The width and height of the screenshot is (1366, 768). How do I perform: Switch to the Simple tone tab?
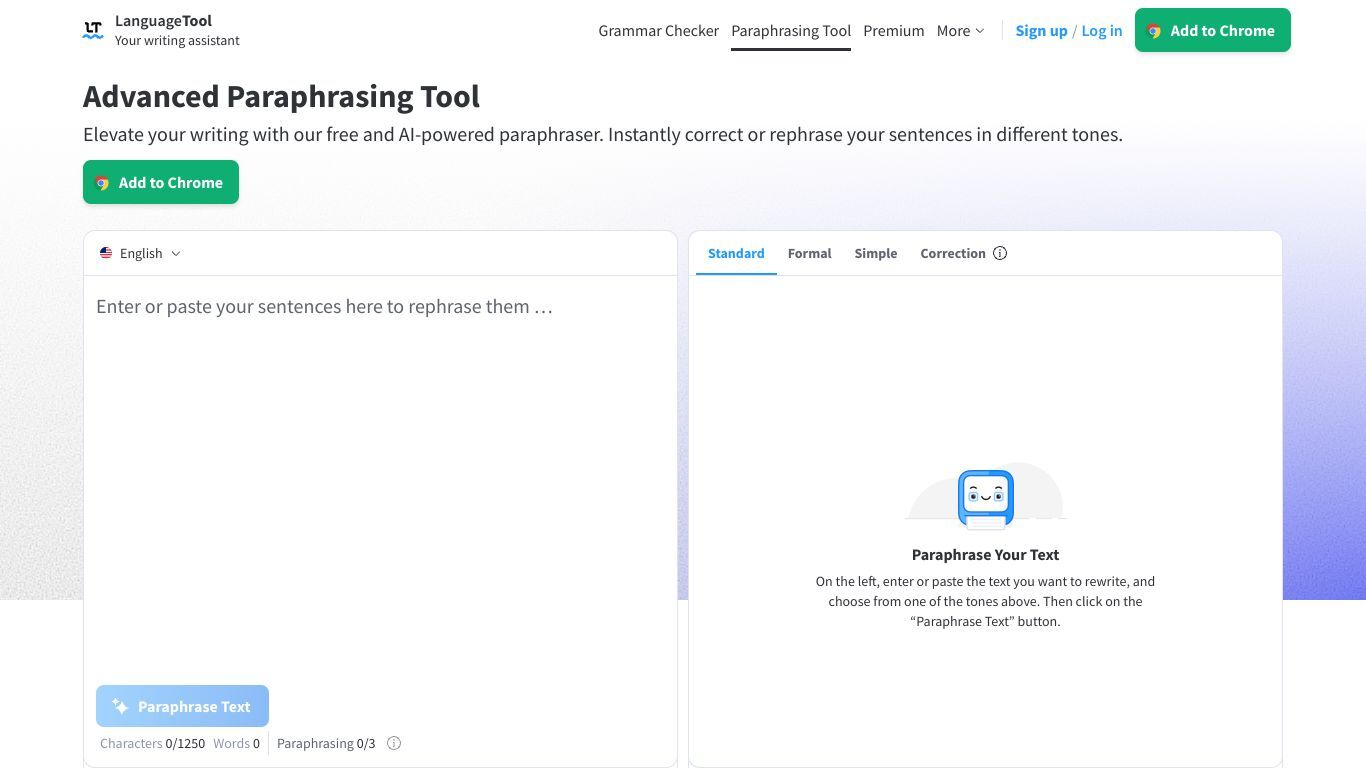point(875,253)
